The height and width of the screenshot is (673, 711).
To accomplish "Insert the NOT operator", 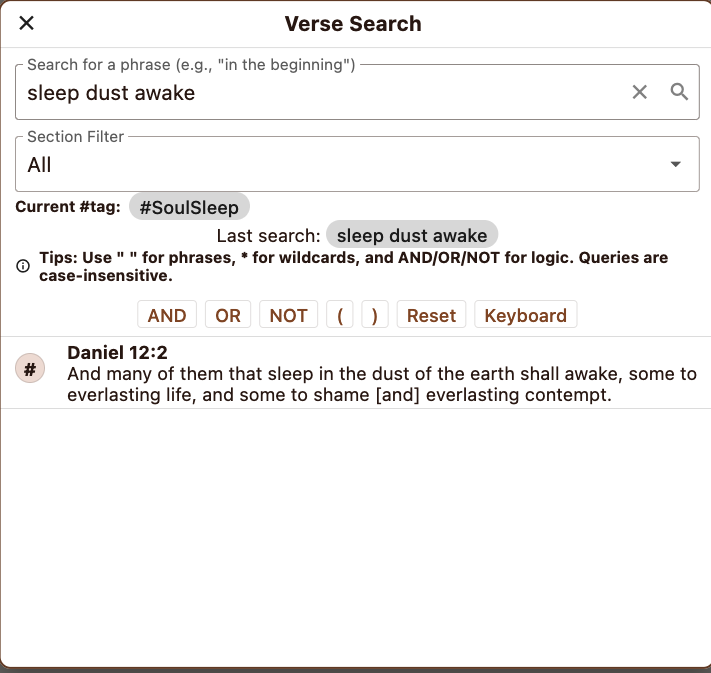I will 288,315.
